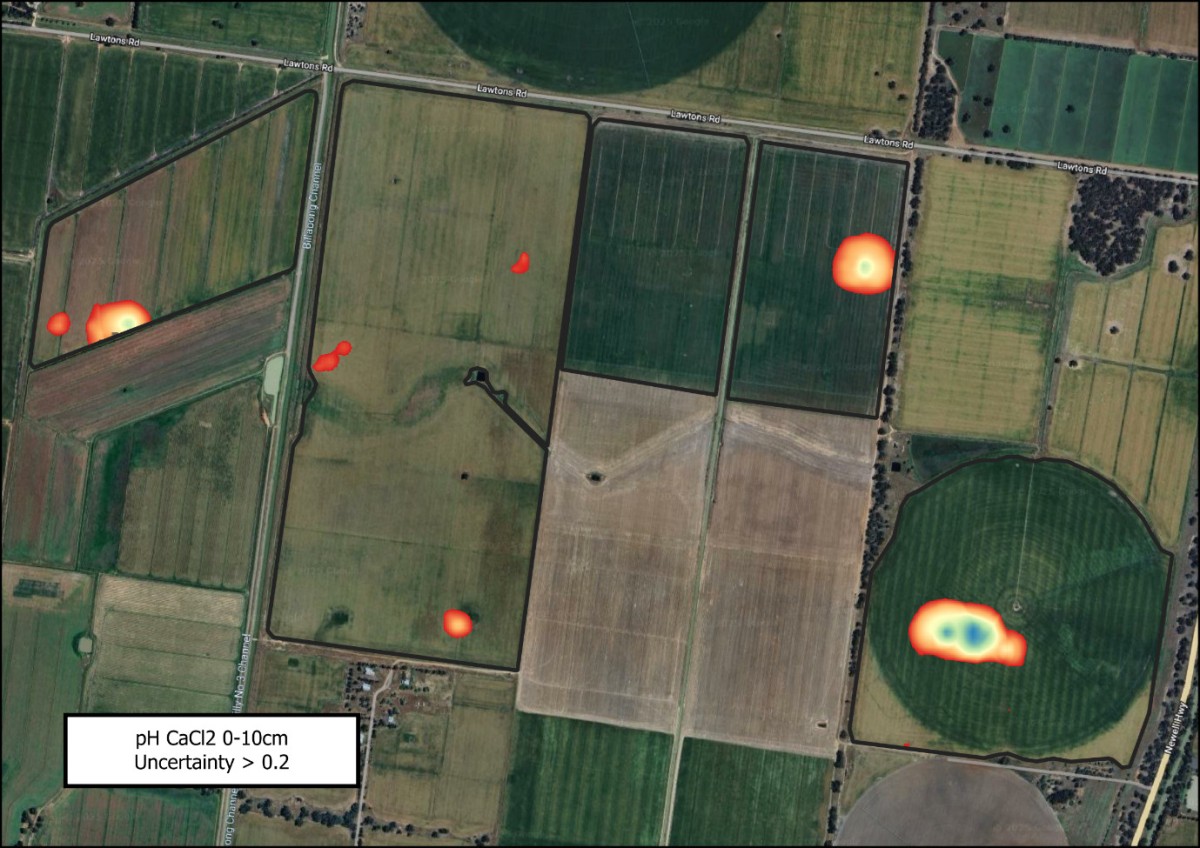Image resolution: width=1200 pixels, height=848 pixels.
Task: Click the dark waterhole in the bare brown paddock
Action: pos(598,477)
